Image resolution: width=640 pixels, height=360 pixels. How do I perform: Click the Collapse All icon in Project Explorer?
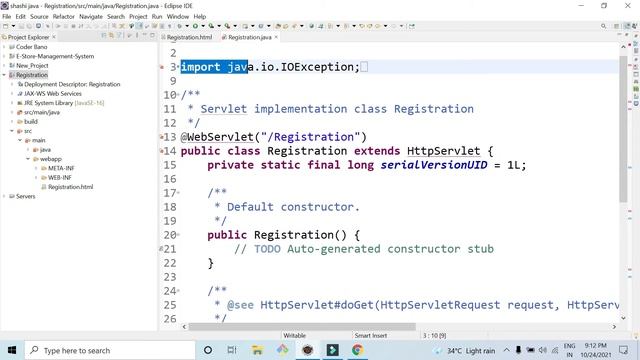click(x=104, y=36)
